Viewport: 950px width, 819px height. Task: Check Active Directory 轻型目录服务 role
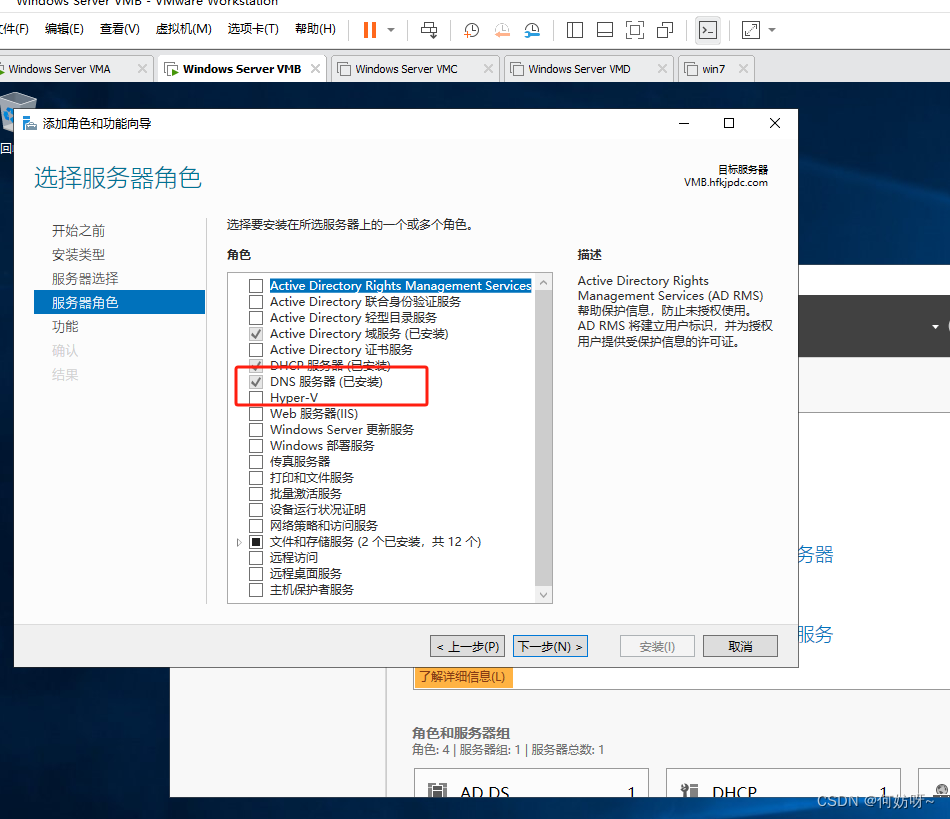click(256, 317)
